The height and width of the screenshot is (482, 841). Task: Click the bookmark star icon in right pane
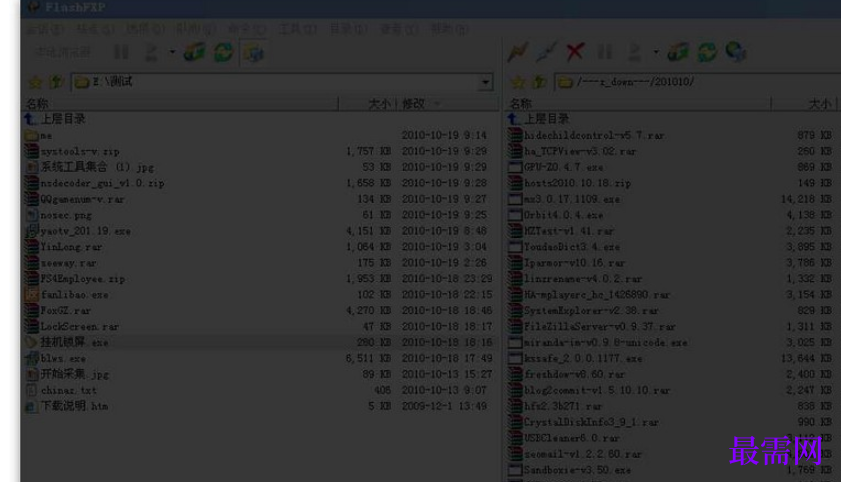tap(518, 82)
